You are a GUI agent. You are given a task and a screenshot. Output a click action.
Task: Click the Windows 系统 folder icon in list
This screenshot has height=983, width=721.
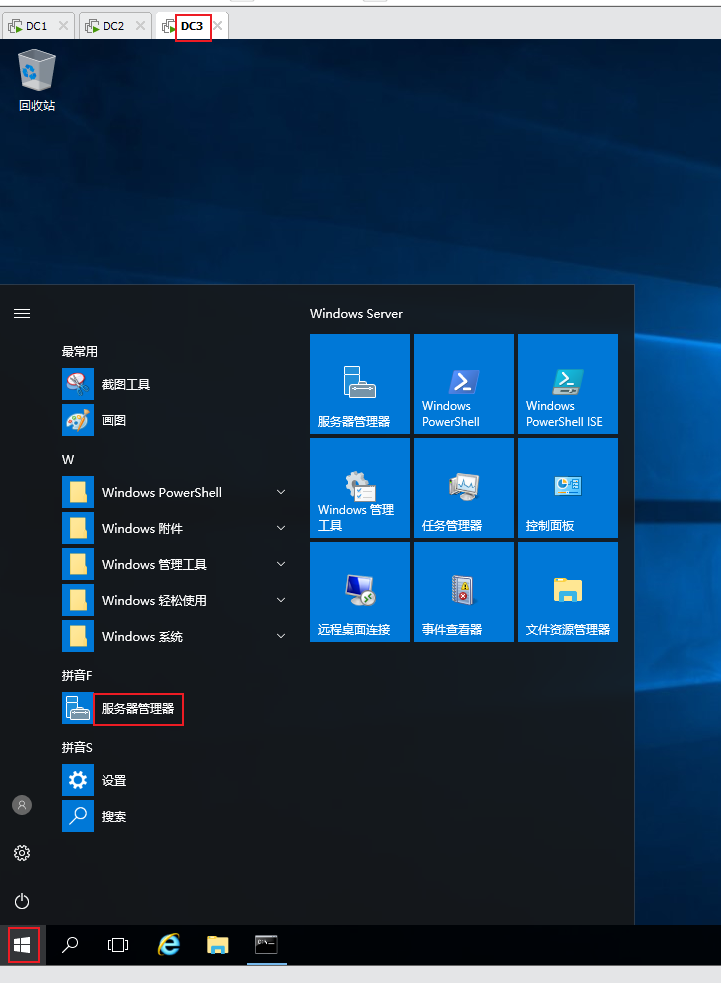click(x=78, y=636)
